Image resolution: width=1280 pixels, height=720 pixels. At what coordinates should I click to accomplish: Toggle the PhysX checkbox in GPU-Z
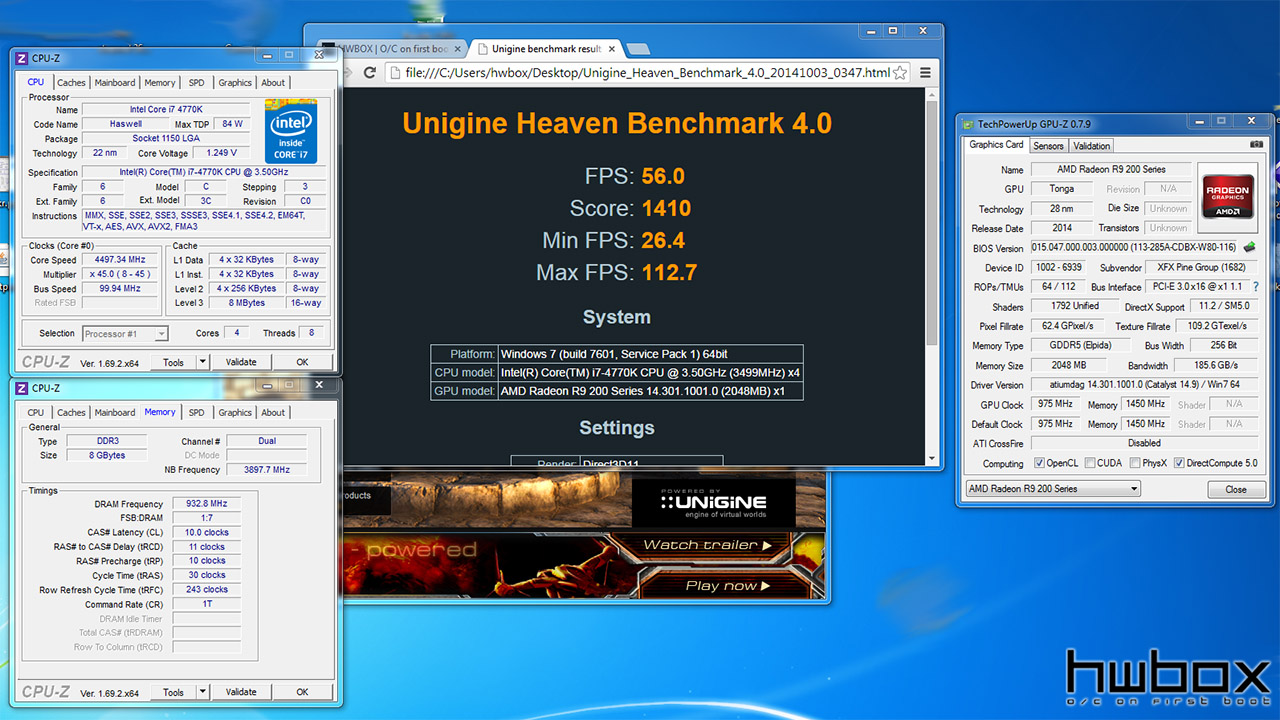[x=1134, y=463]
